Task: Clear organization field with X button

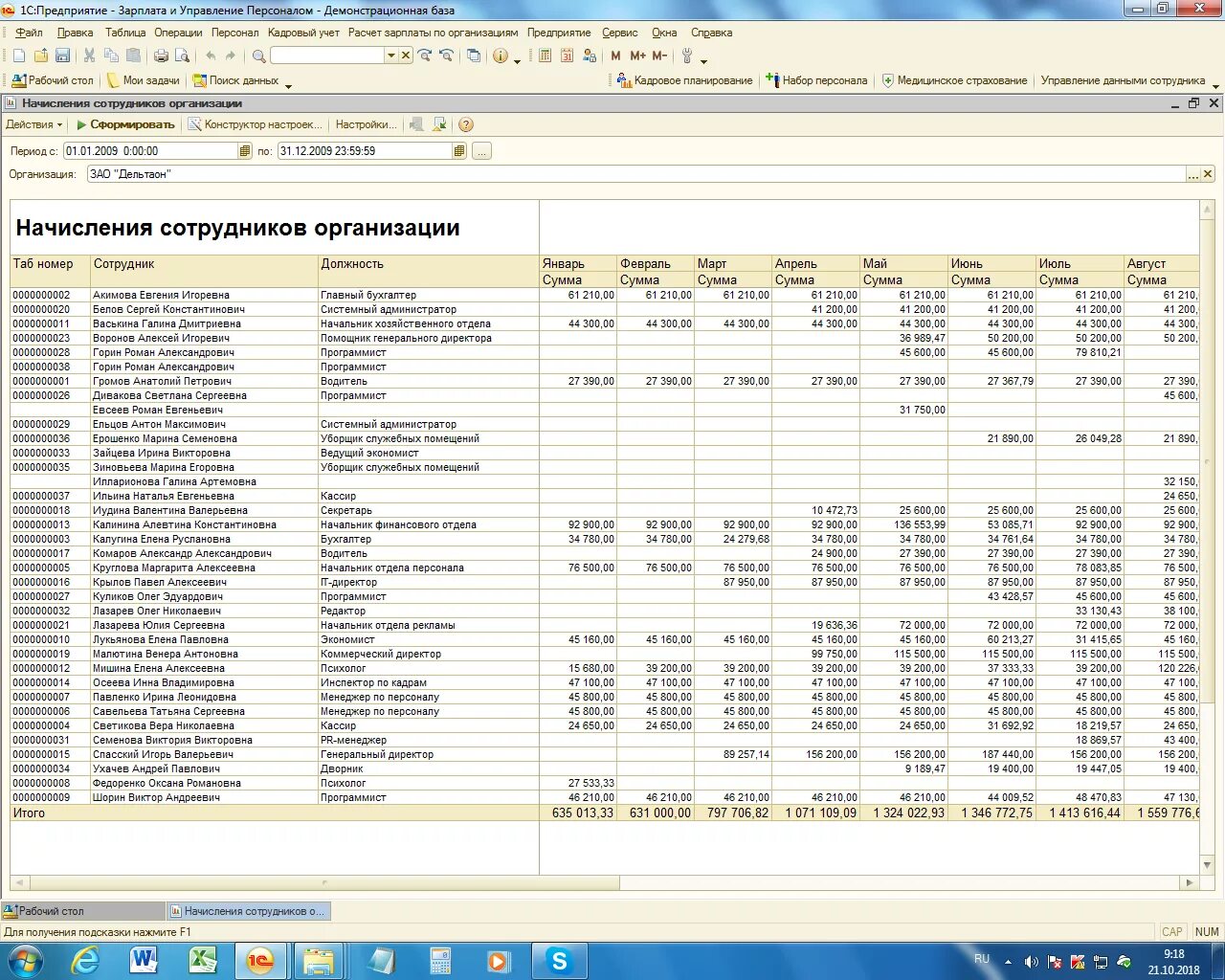Action: point(1208,174)
